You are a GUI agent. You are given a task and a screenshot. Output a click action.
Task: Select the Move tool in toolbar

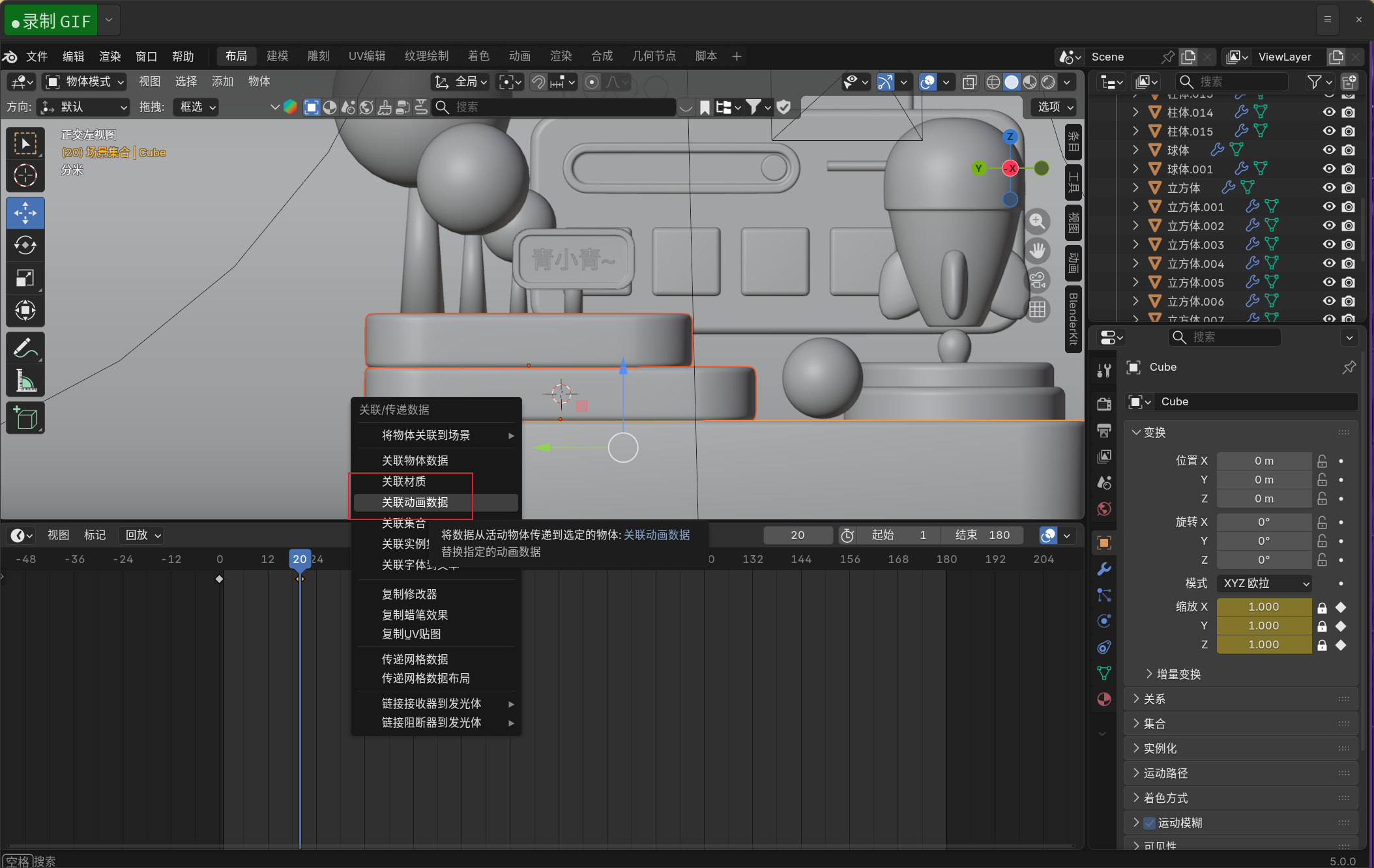click(x=25, y=213)
